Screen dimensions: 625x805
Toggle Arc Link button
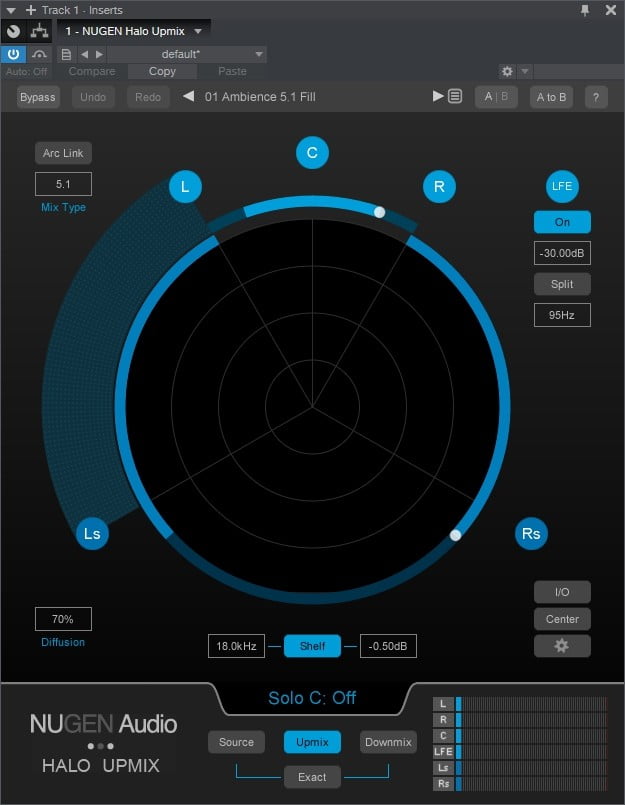[x=63, y=153]
